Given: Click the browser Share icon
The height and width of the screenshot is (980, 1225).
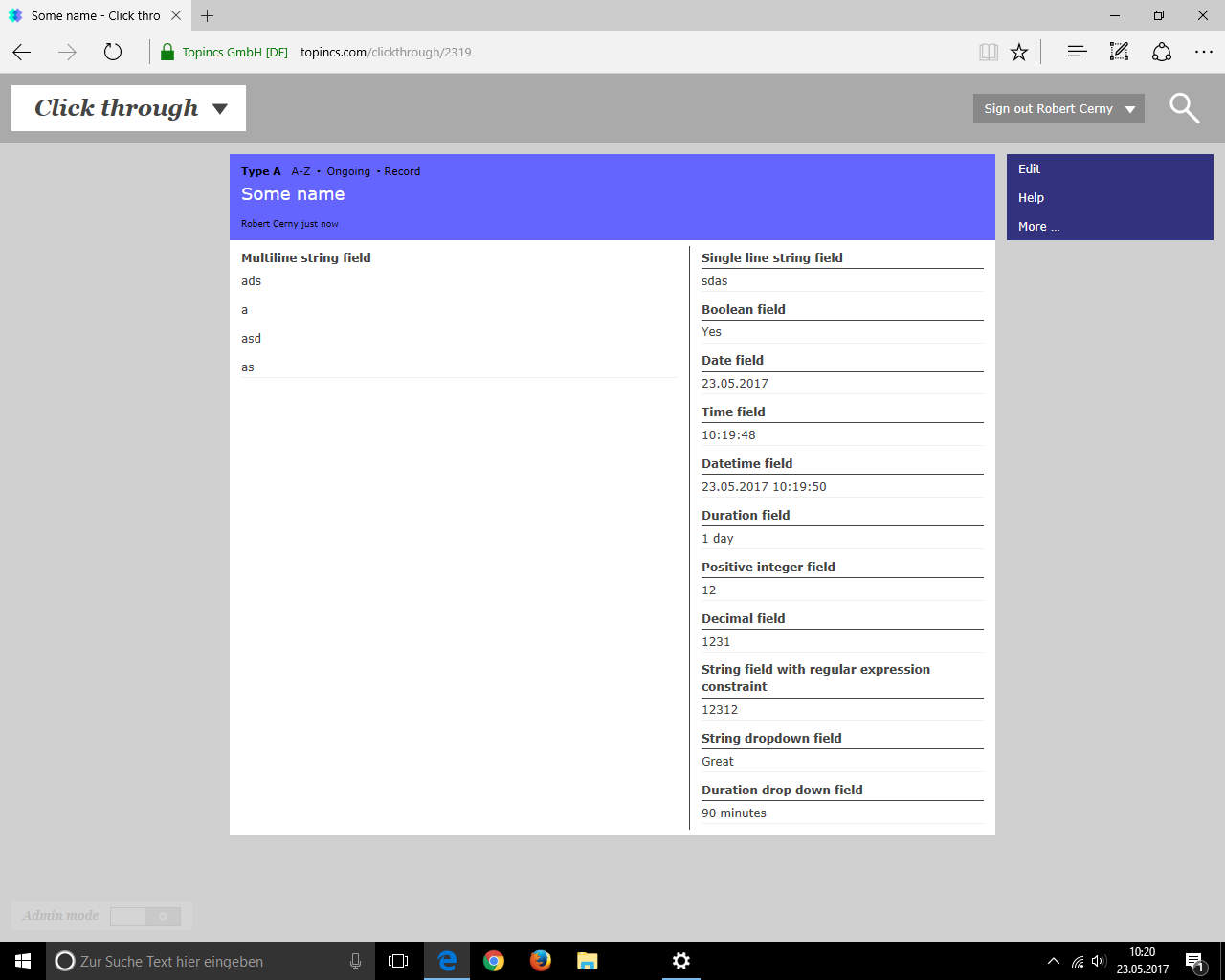Looking at the screenshot, I should pos(1162,52).
